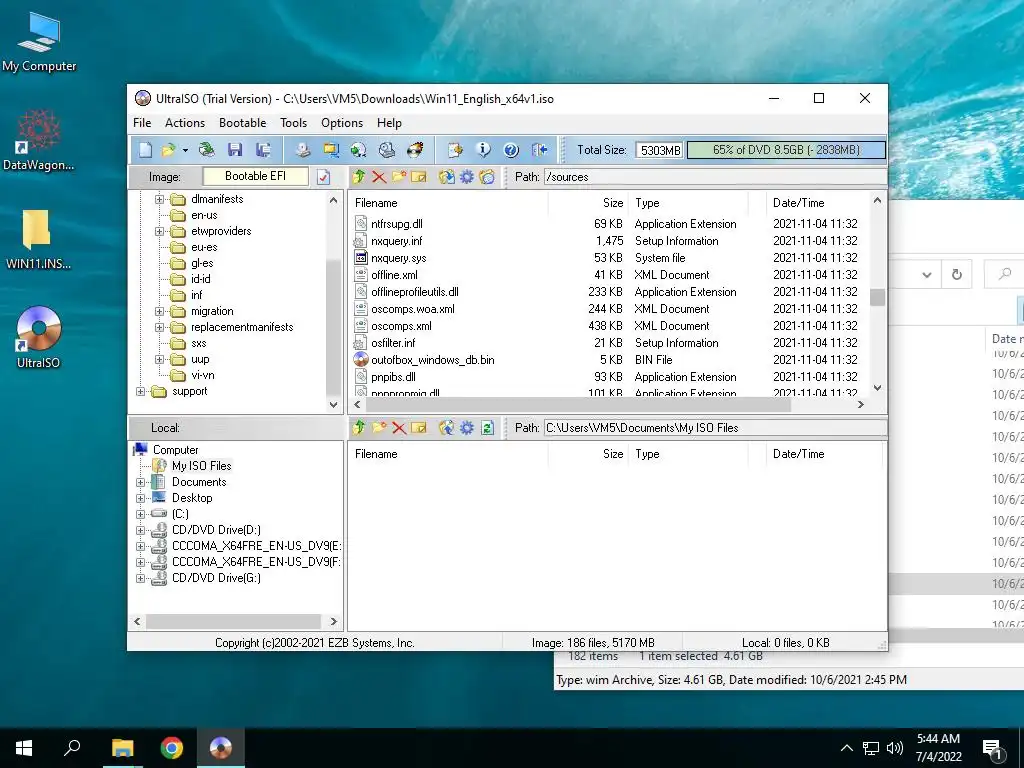Open the Bootable menu
This screenshot has height=768, width=1024.
(x=242, y=123)
